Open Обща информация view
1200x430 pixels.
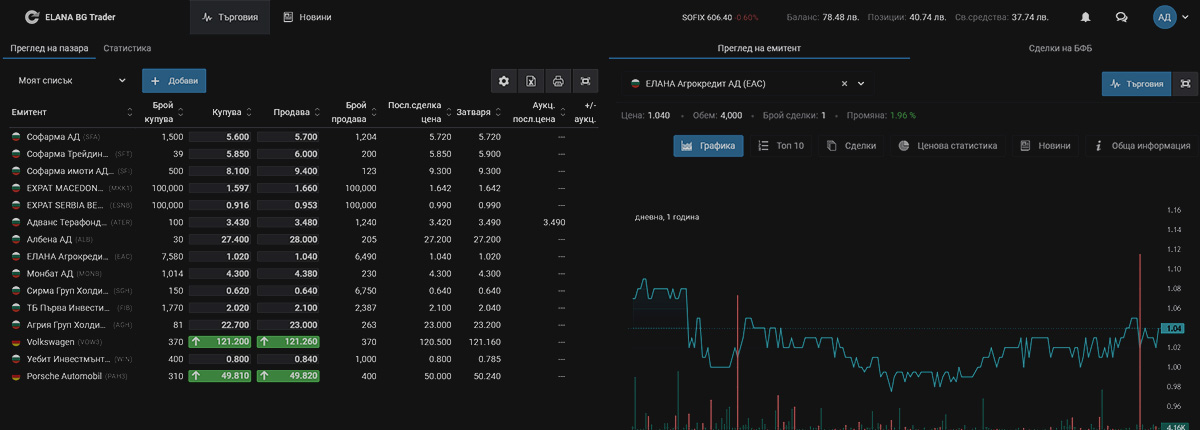(x=1142, y=145)
